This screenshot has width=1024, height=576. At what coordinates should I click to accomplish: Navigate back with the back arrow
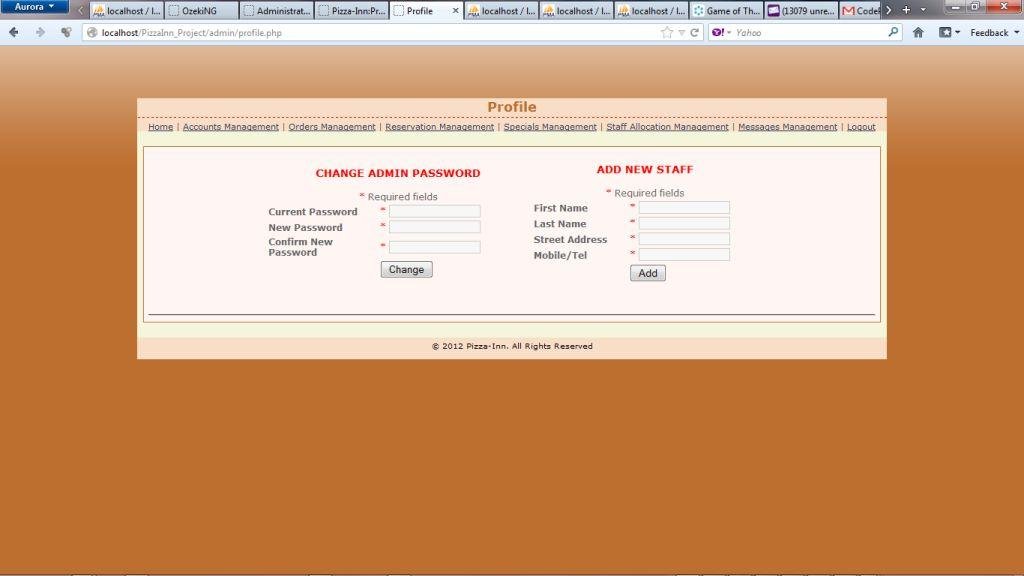13,32
